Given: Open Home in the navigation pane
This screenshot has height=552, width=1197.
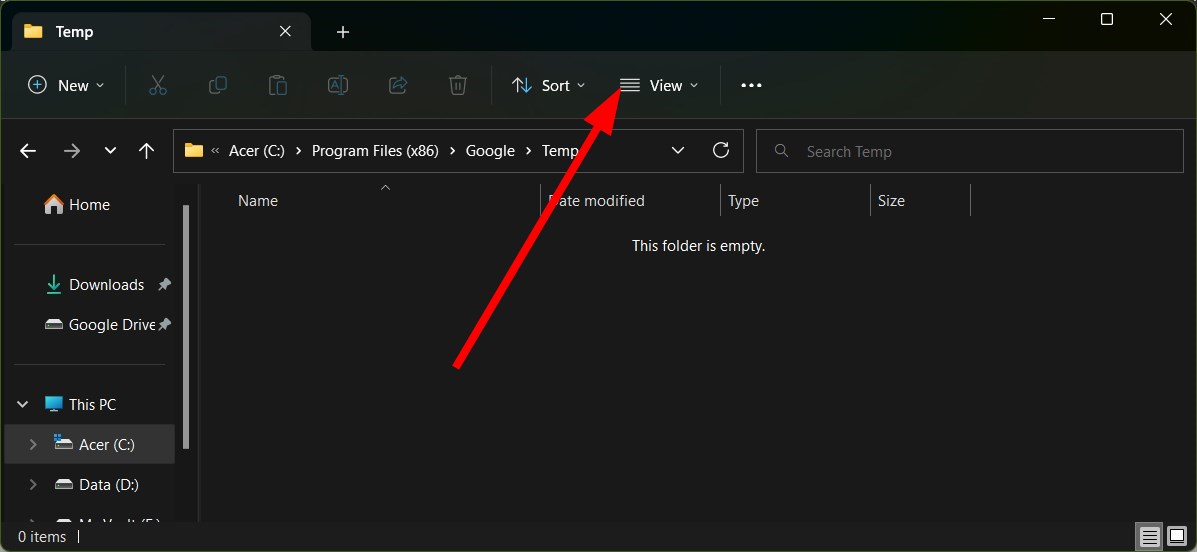Looking at the screenshot, I should (89, 205).
